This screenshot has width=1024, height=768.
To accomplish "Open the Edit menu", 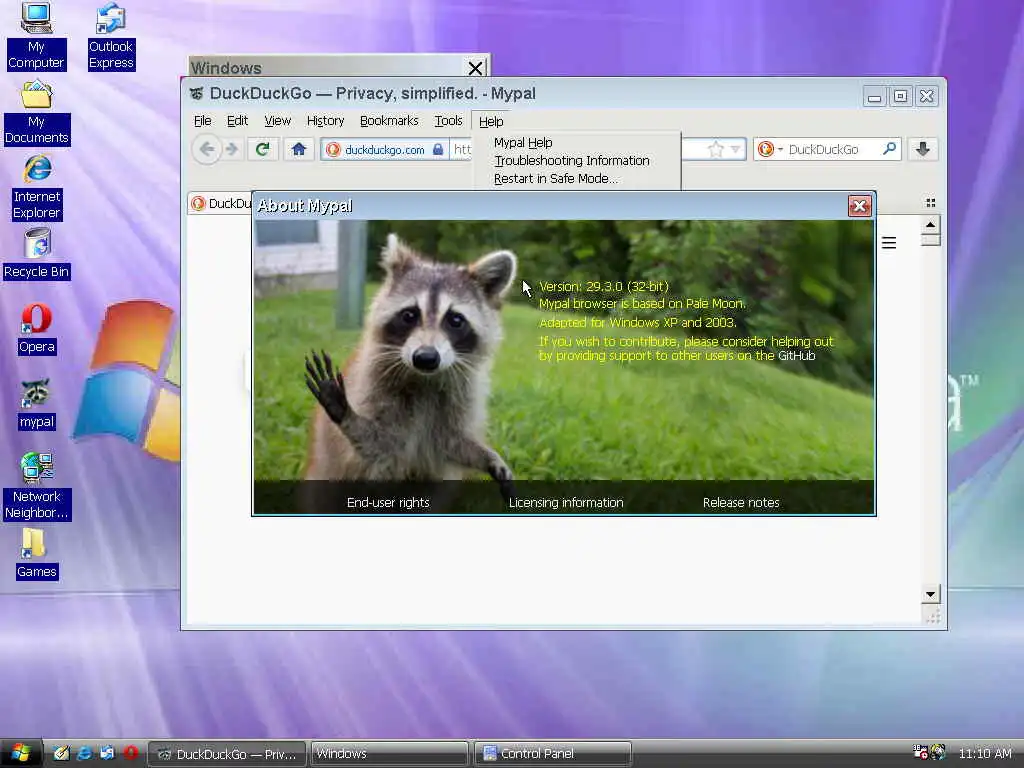I will (x=237, y=121).
